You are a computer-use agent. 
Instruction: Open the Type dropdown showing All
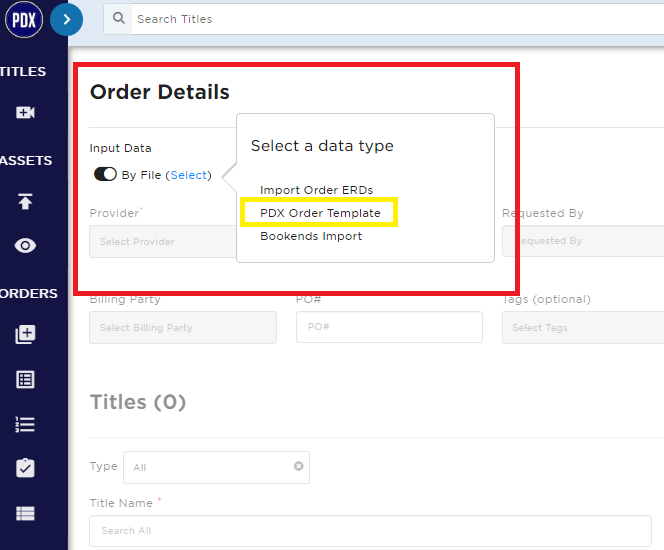coord(216,467)
